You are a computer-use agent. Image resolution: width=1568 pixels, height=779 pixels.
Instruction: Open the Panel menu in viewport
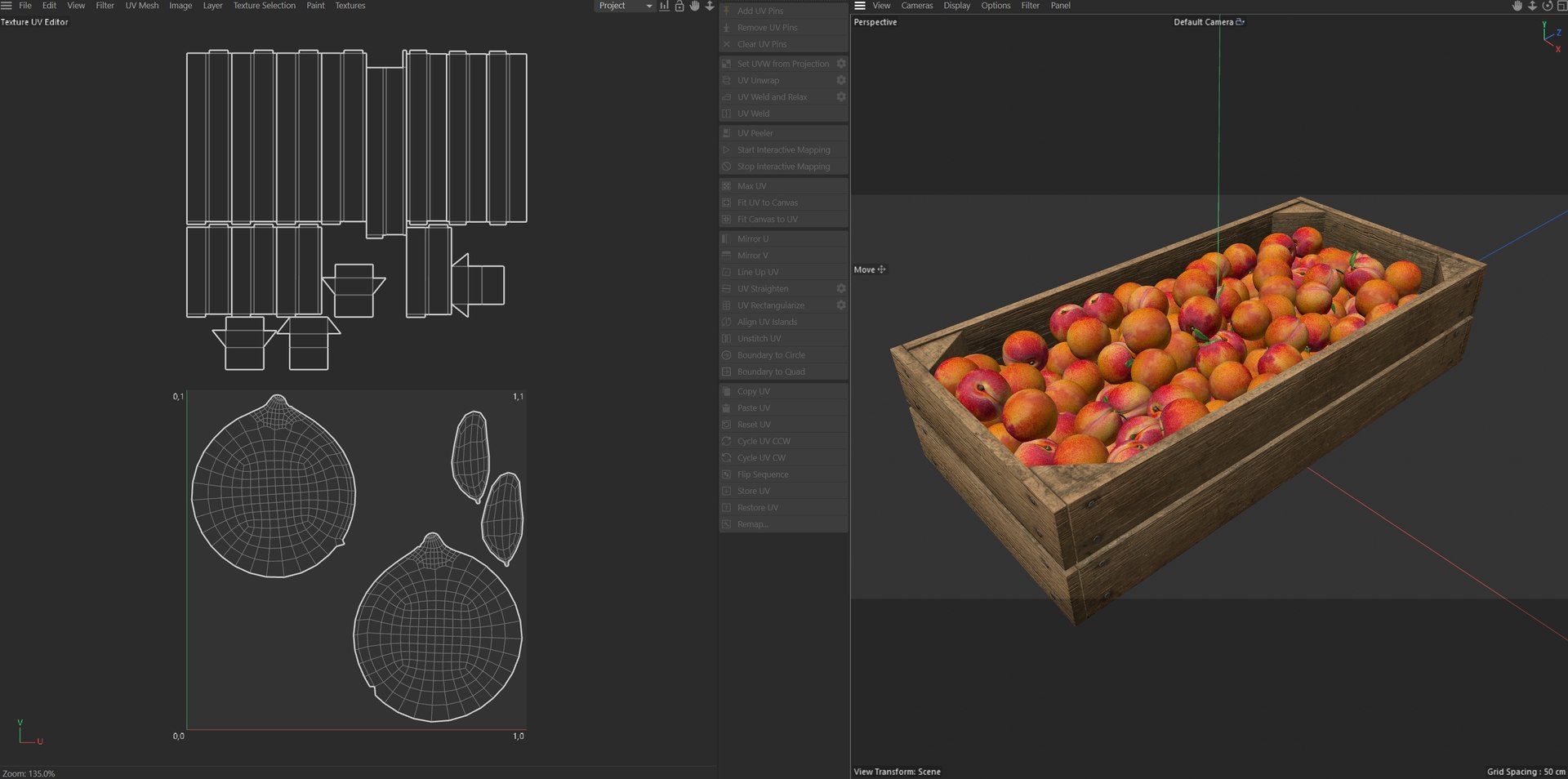[x=1060, y=6]
